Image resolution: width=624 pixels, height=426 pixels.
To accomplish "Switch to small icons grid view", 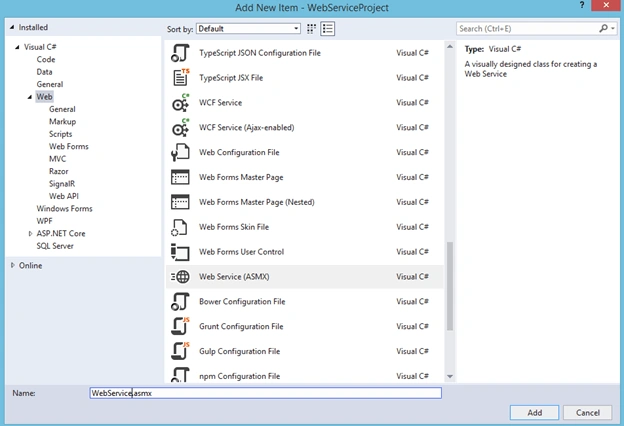I will click(x=312, y=29).
